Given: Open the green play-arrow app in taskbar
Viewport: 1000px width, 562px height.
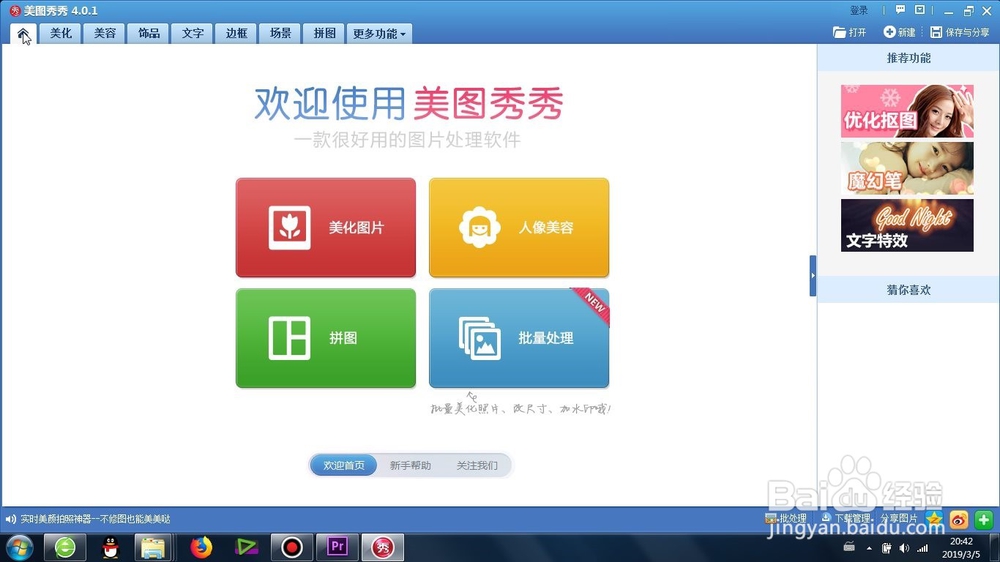Looking at the screenshot, I should 246,547.
